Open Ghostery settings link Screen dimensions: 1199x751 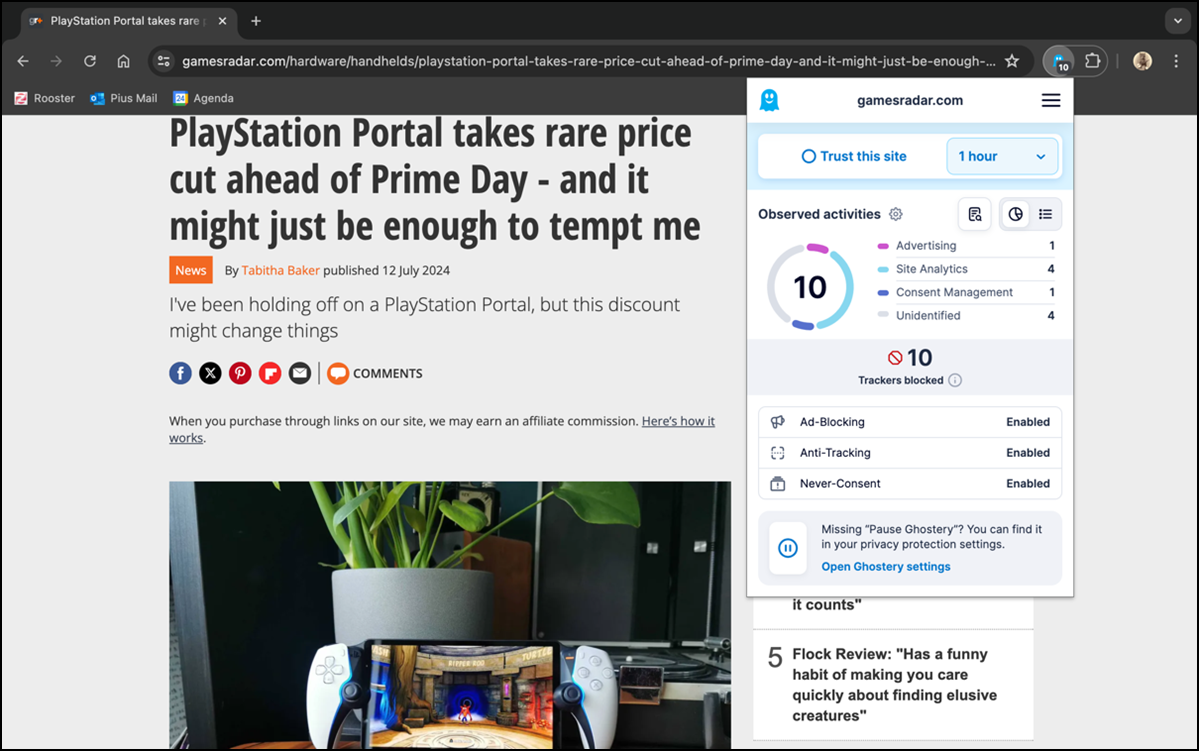click(885, 567)
